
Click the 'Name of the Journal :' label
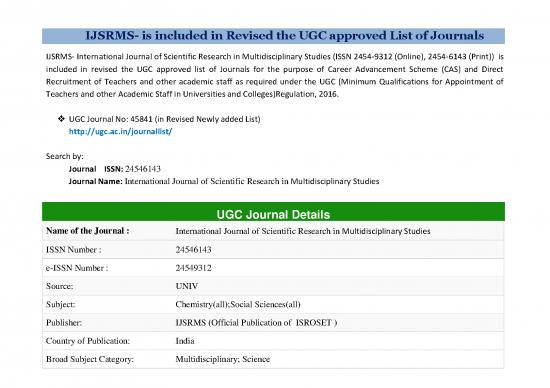[88, 231]
